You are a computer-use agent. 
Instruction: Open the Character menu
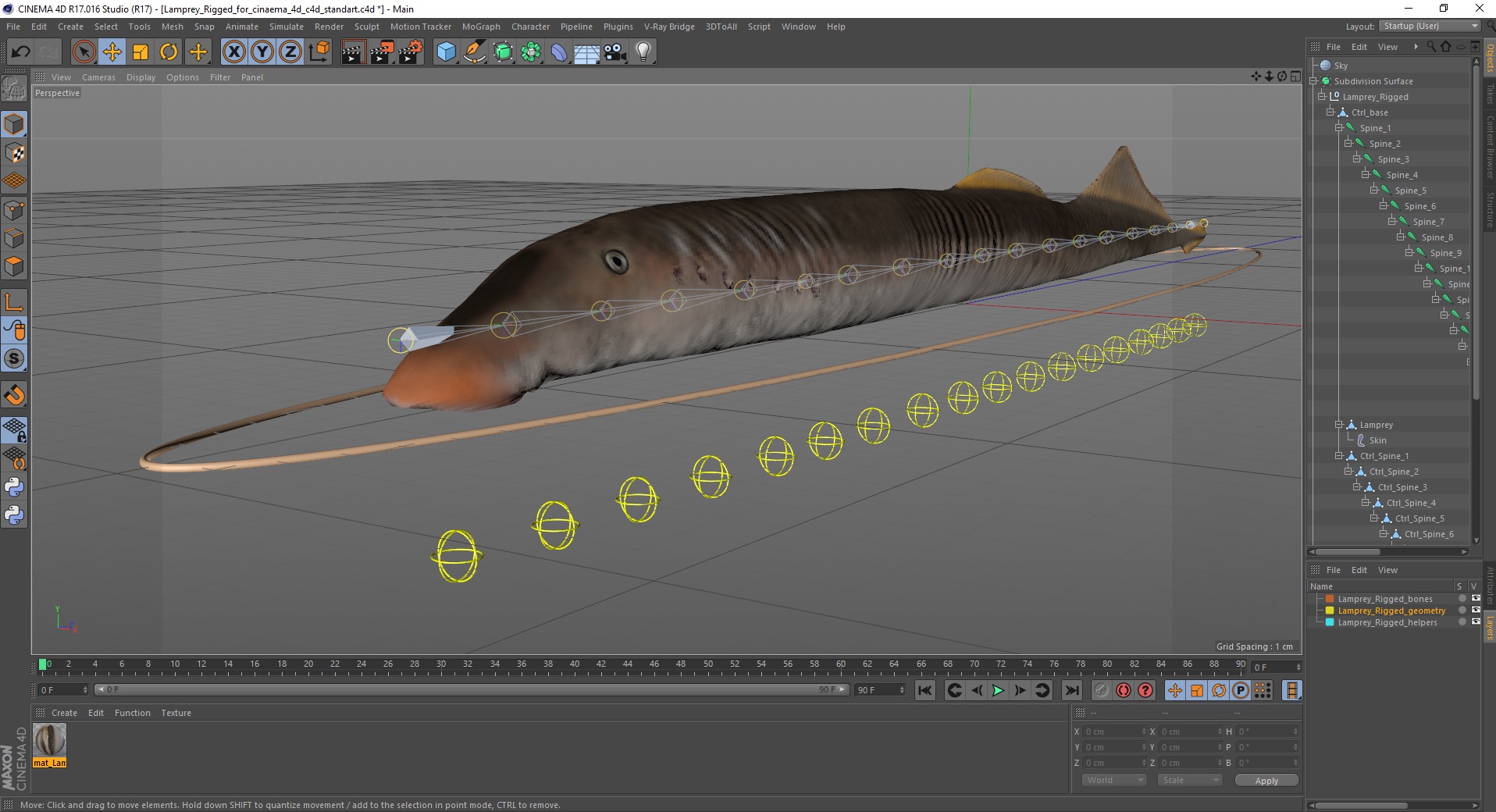tap(531, 27)
